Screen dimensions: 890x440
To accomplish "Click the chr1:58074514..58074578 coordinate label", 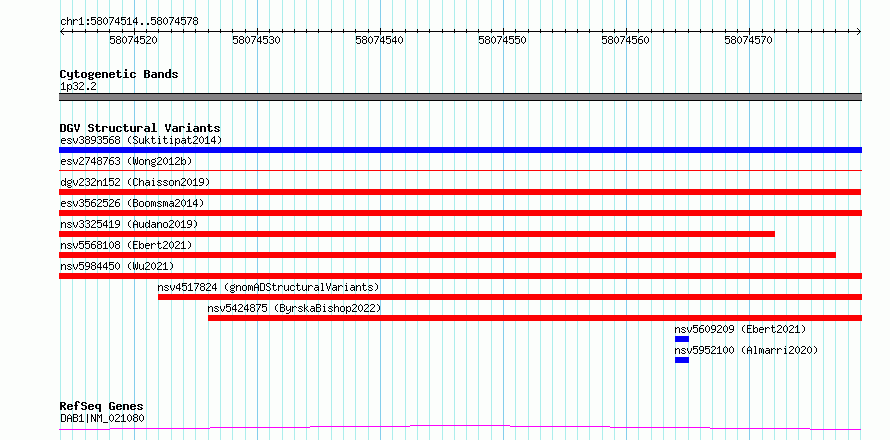I will point(129,22).
